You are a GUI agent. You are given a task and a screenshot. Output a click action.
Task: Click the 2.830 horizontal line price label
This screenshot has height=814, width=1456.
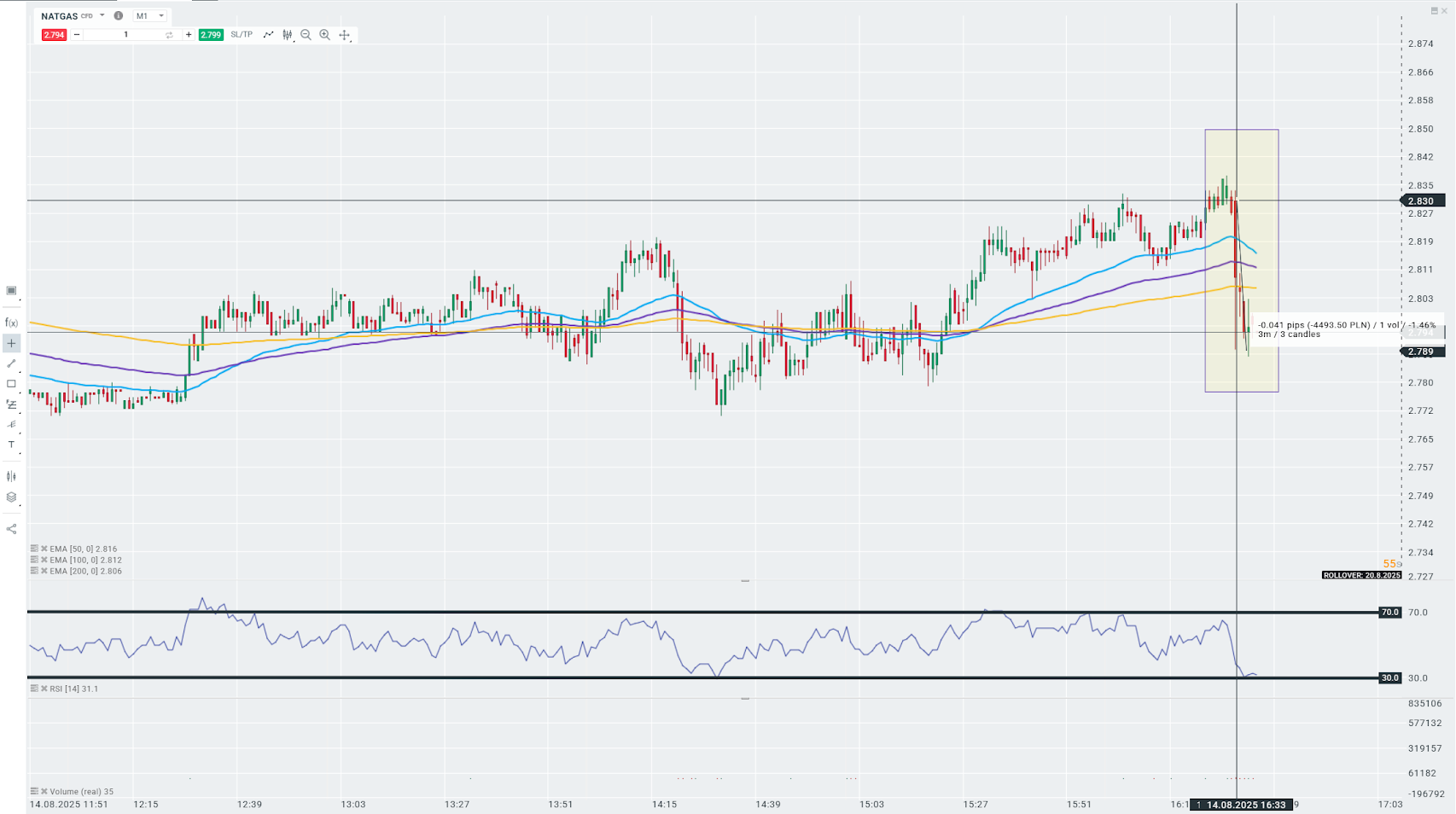pos(1423,201)
